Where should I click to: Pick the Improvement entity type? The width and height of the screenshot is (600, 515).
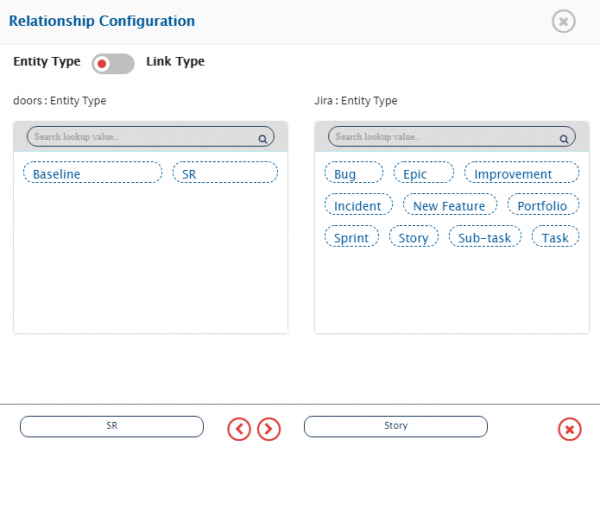click(x=521, y=173)
